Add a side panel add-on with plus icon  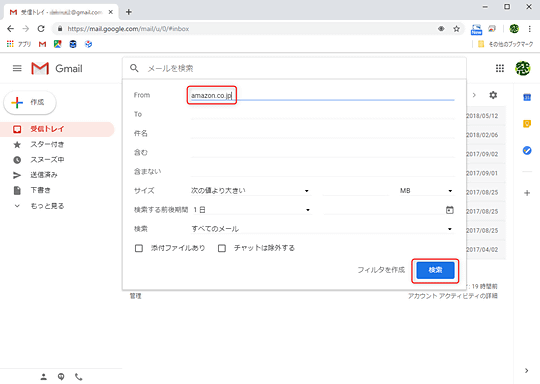click(527, 193)
